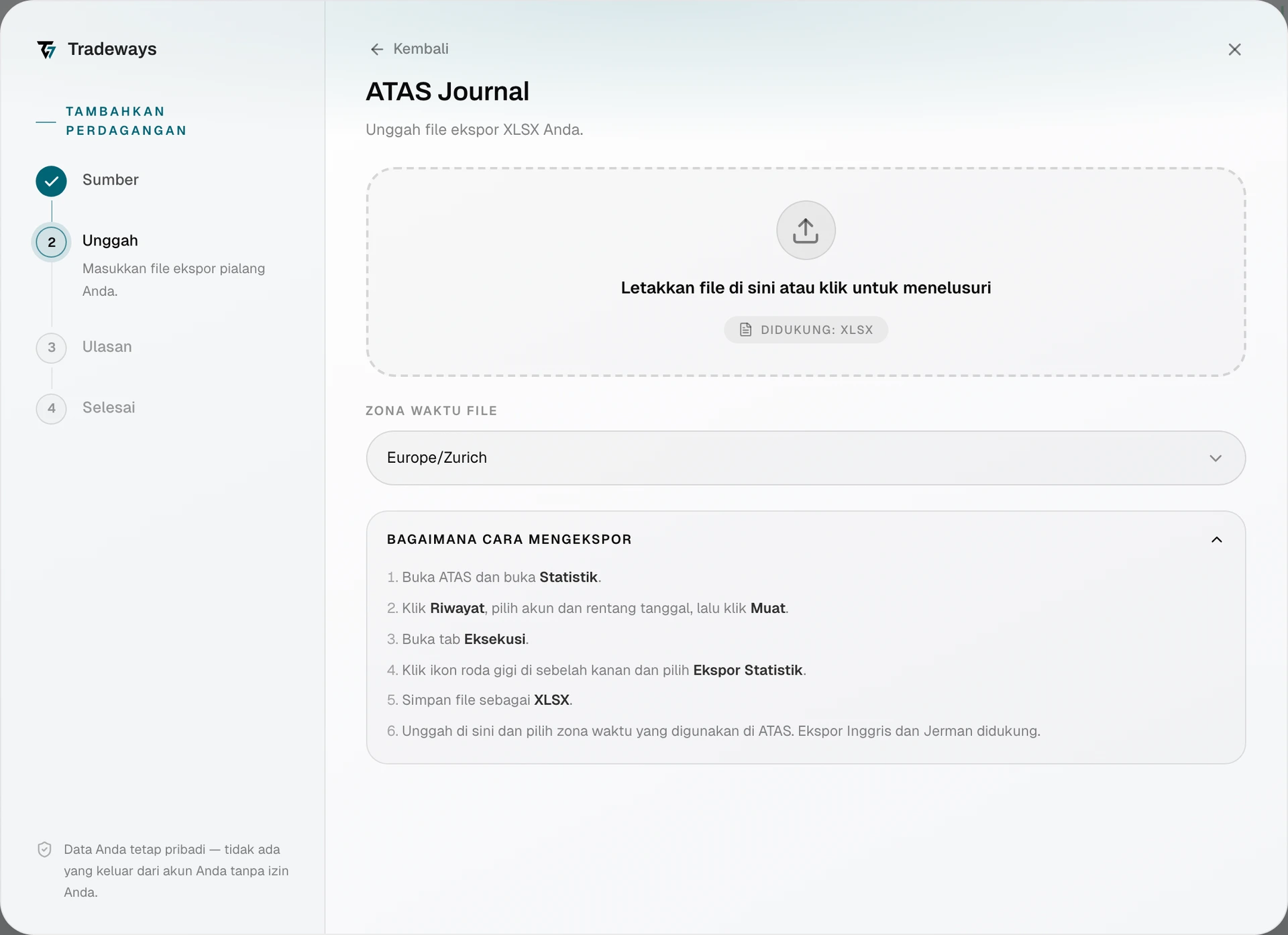1288x935 pixels.
Task: Click the step 2 circle for Unggah
Action: point(52,242)
